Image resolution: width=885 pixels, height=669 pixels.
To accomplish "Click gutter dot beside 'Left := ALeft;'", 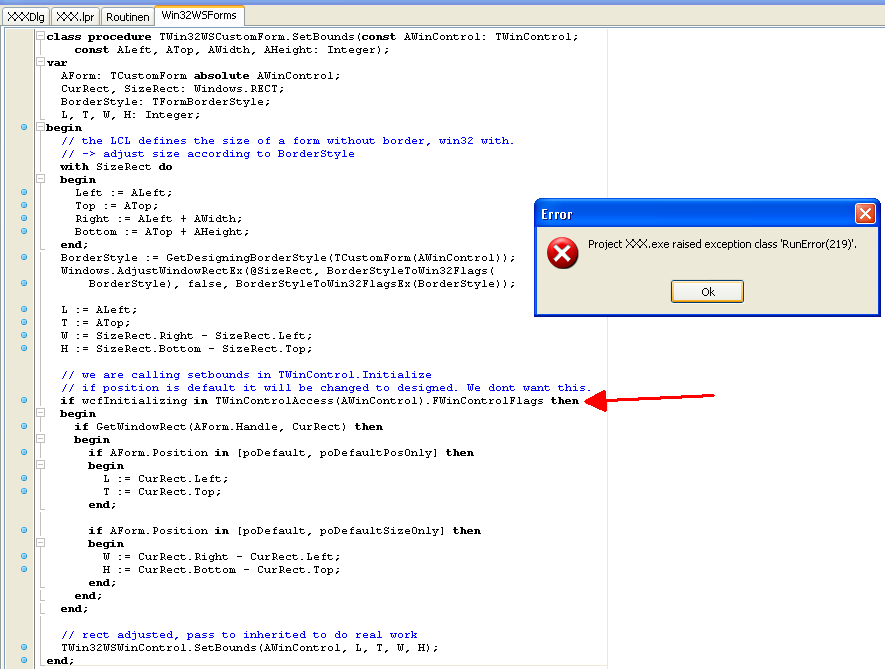I will point(24,193).
